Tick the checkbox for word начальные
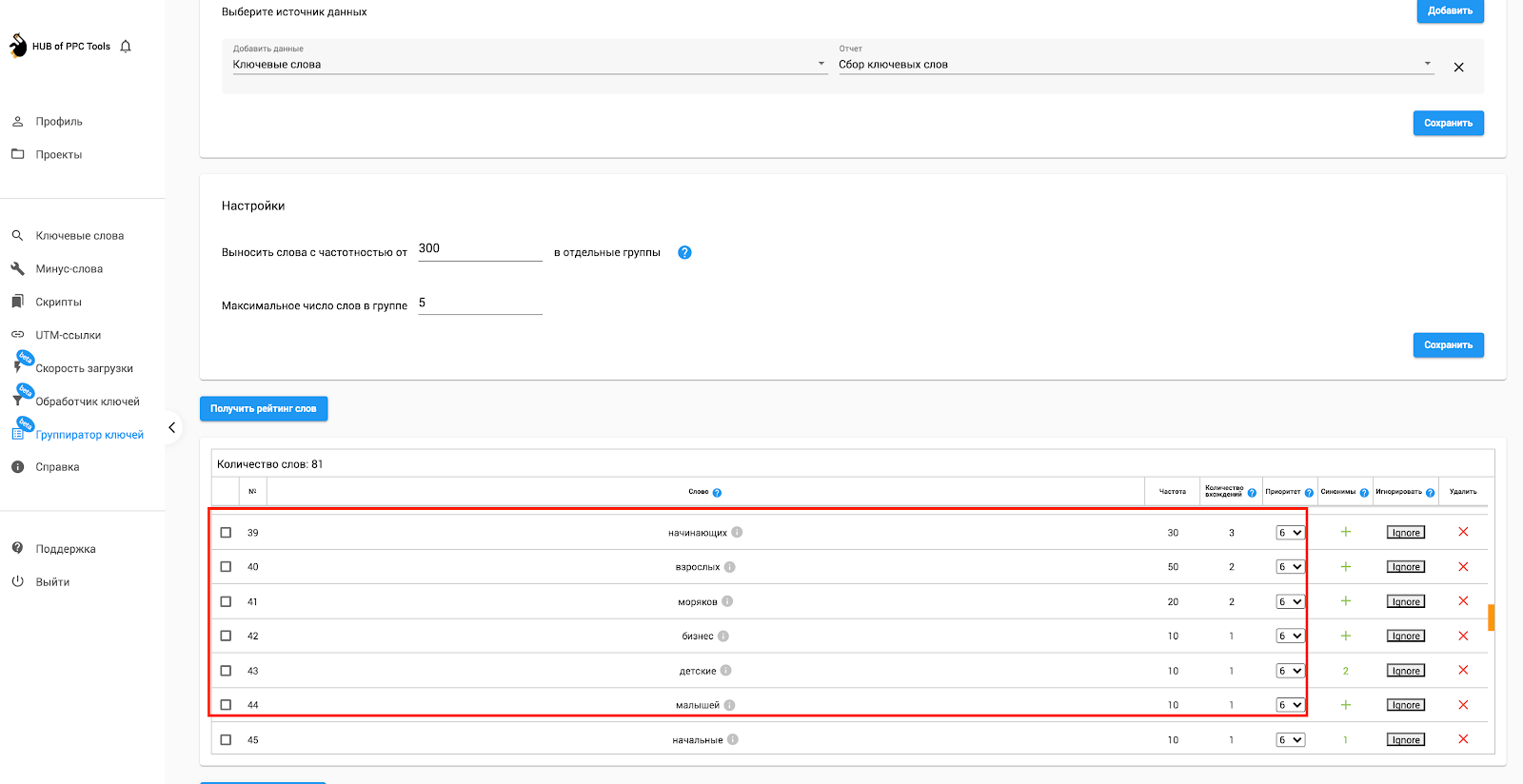1523x784 pixels. 226,739
